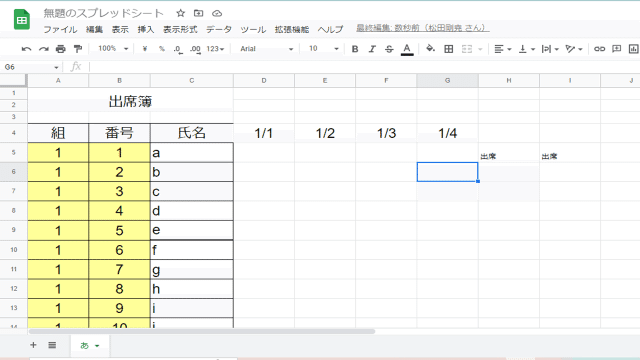Open the 拡張機能 menu

[x=292, y=29]
